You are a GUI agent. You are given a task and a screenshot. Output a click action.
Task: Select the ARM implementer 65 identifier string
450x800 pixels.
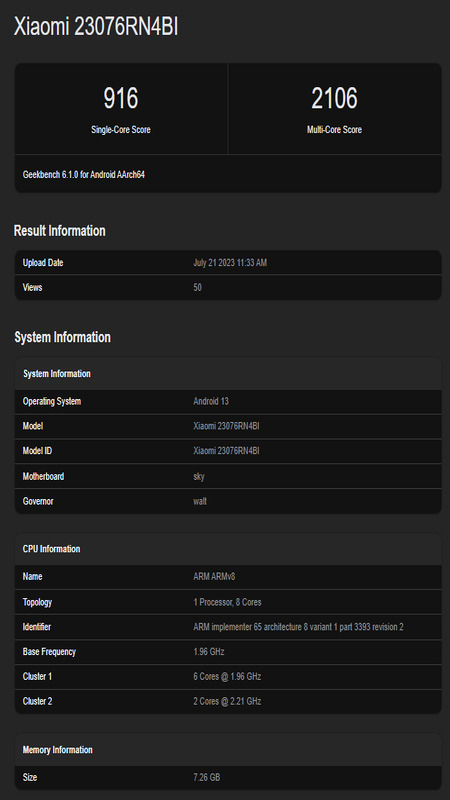pyautogui.click(x=298, y=627)
